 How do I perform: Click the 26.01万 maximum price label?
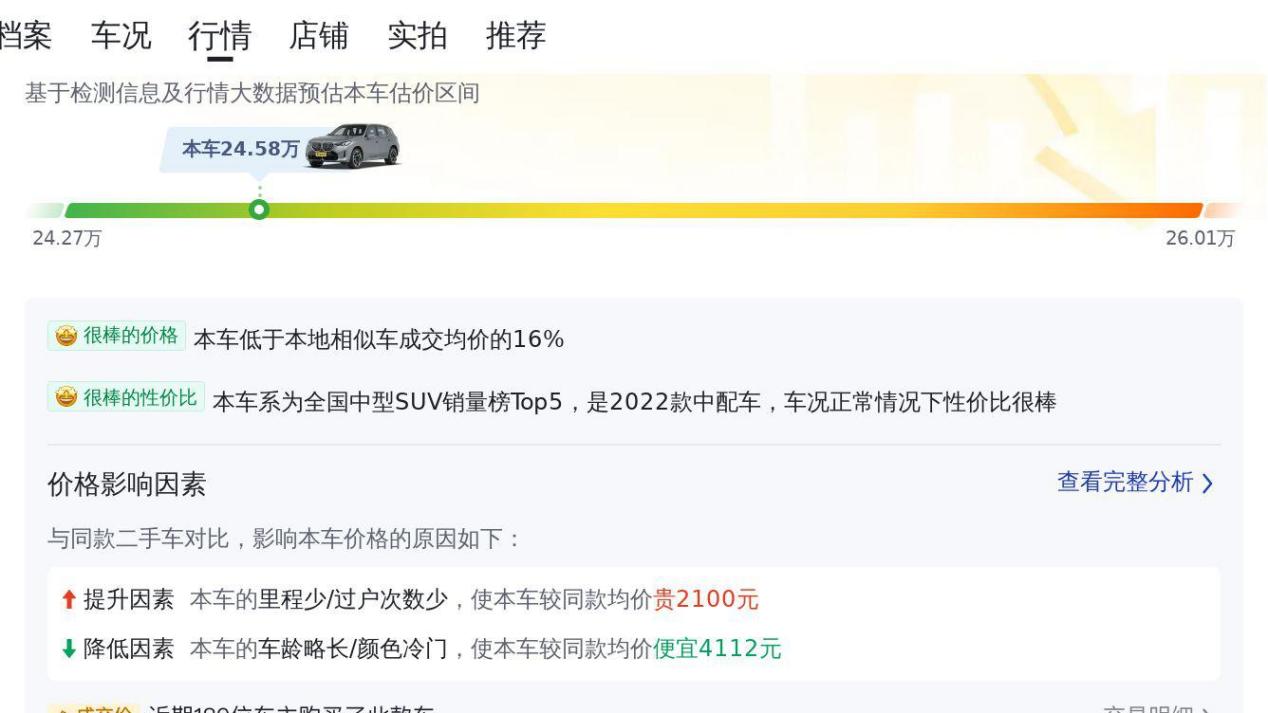[1200, 239]
